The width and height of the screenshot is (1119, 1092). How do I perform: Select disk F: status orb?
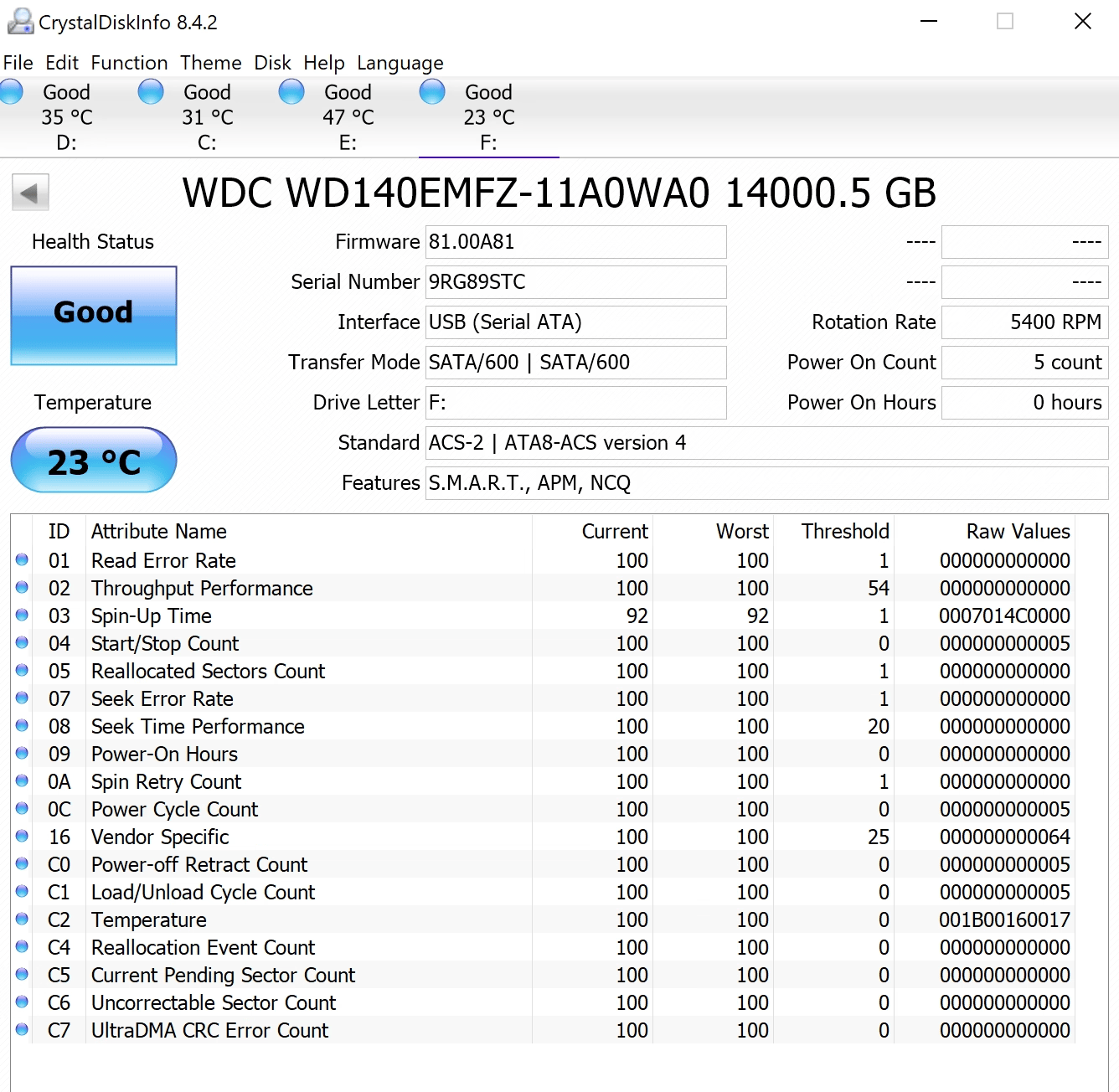click(x=432, y=91)
